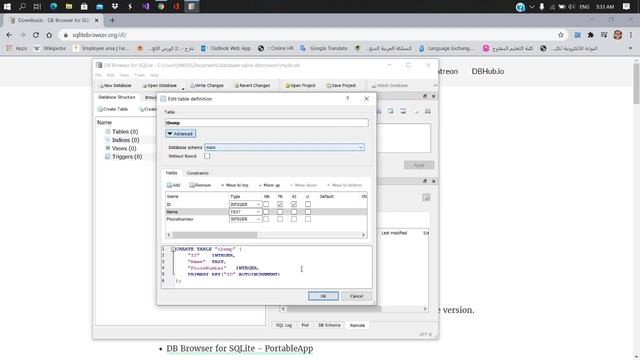Open Windows Start menu

click(7, 7)
